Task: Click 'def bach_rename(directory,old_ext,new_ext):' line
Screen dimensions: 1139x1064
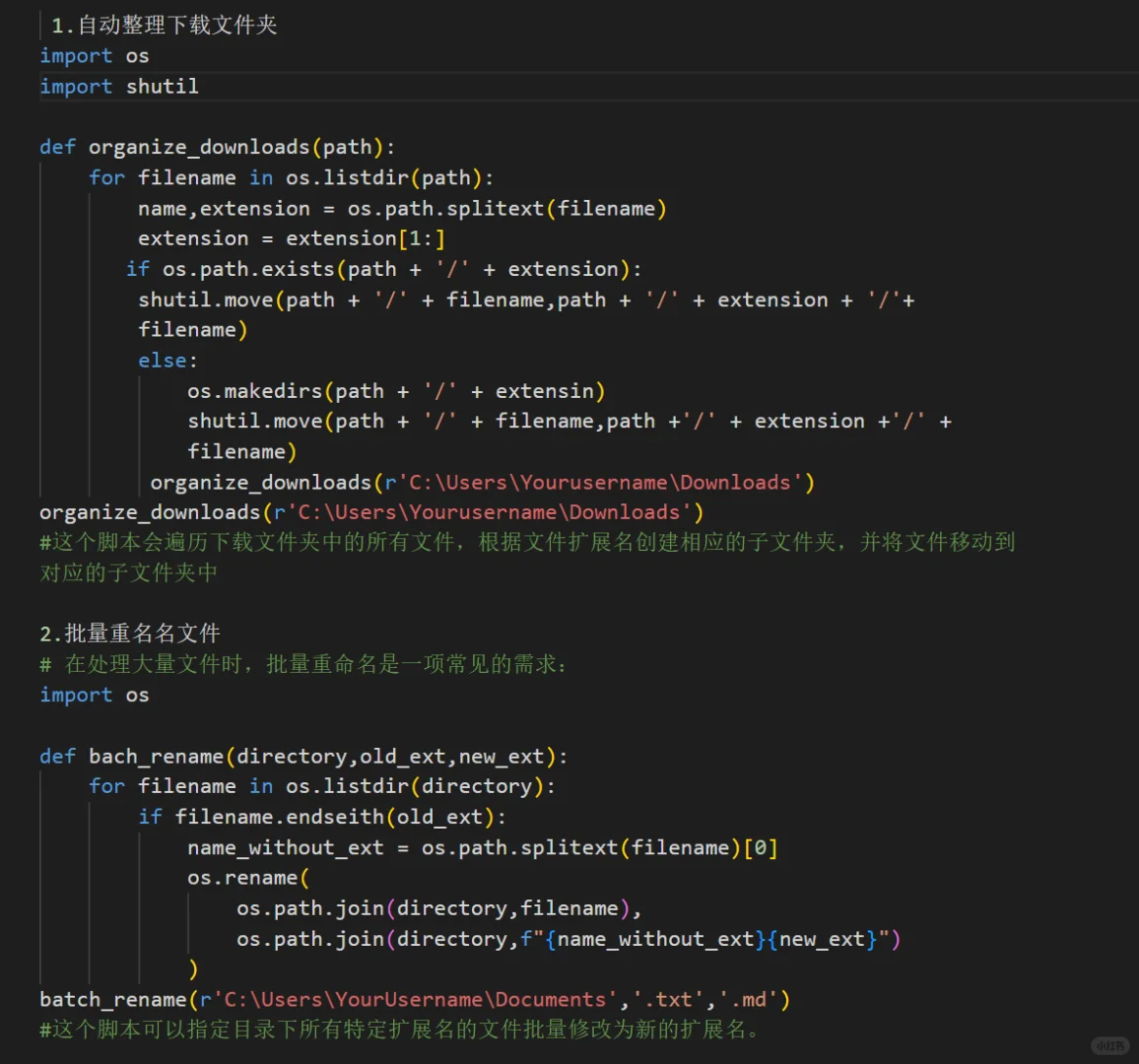Action: (303, 756)
